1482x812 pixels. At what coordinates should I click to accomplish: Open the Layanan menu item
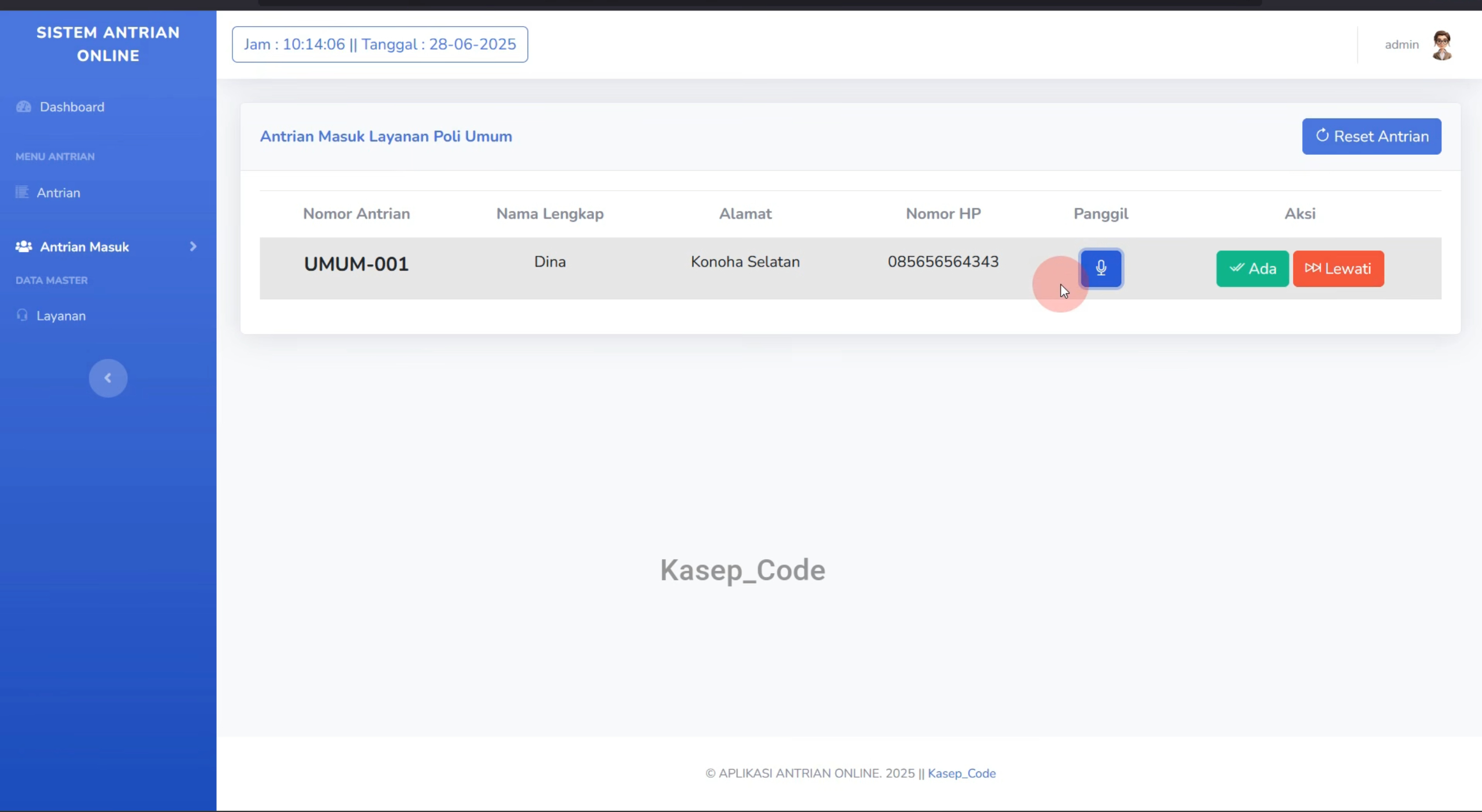[x=61, y=316]
